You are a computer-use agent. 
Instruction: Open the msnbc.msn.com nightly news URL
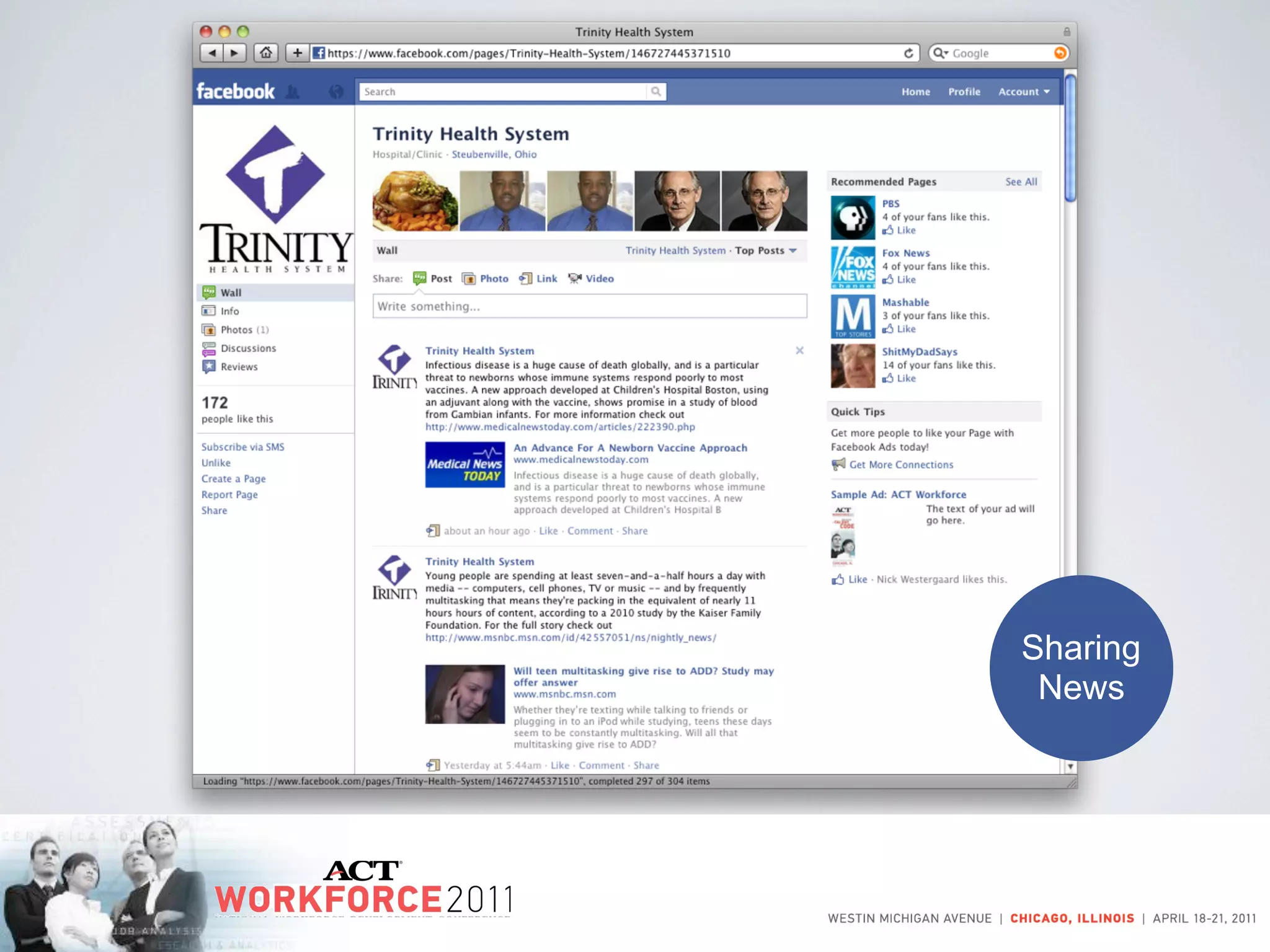coord(571,638)
